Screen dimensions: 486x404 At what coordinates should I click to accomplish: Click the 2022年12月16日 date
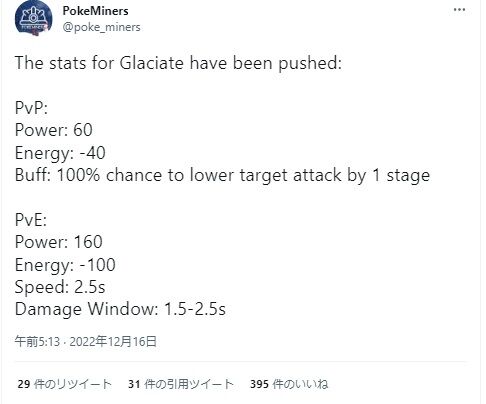tap(113, 342)
